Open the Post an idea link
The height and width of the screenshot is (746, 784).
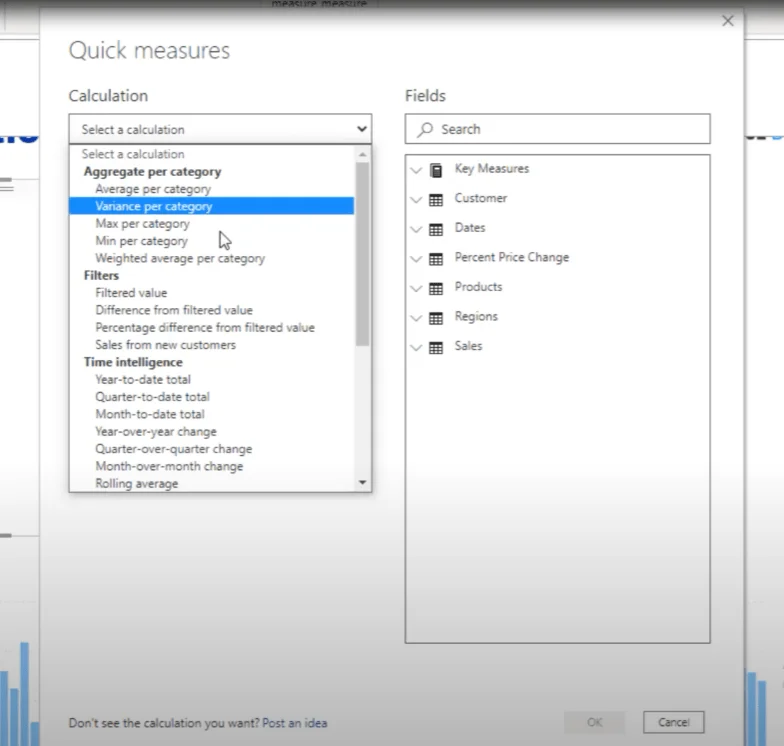click(x=294, y=723)
